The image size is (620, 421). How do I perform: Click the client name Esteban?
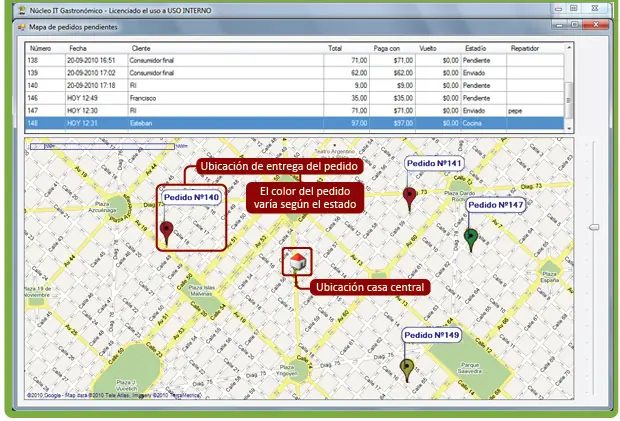click(141, 123)
